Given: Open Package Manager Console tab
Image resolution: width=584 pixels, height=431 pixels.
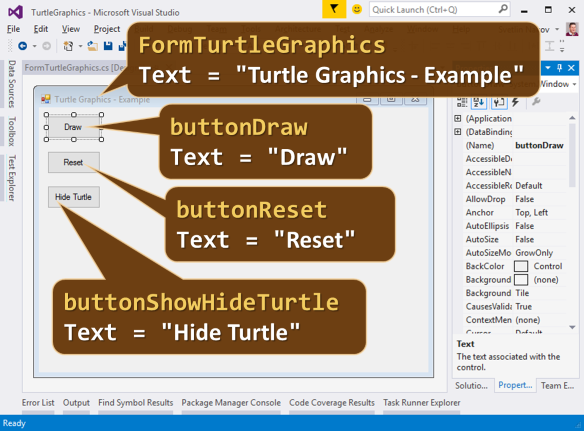Looking at the screenshot, I should click(x=231, y=403).
